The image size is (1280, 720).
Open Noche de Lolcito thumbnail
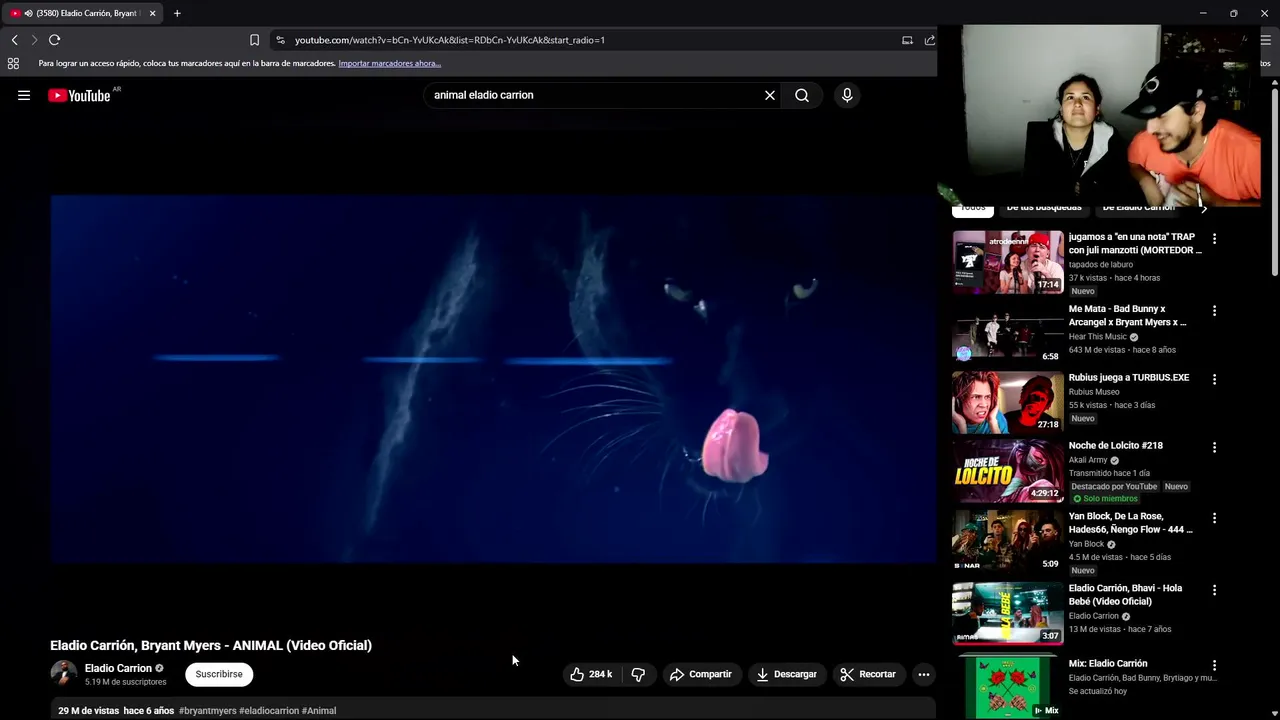(x=1008, y=470)
